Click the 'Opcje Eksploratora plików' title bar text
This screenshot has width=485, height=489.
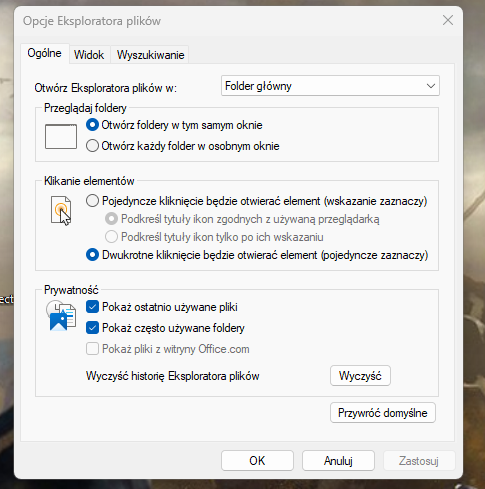click(x=92, y=21)
